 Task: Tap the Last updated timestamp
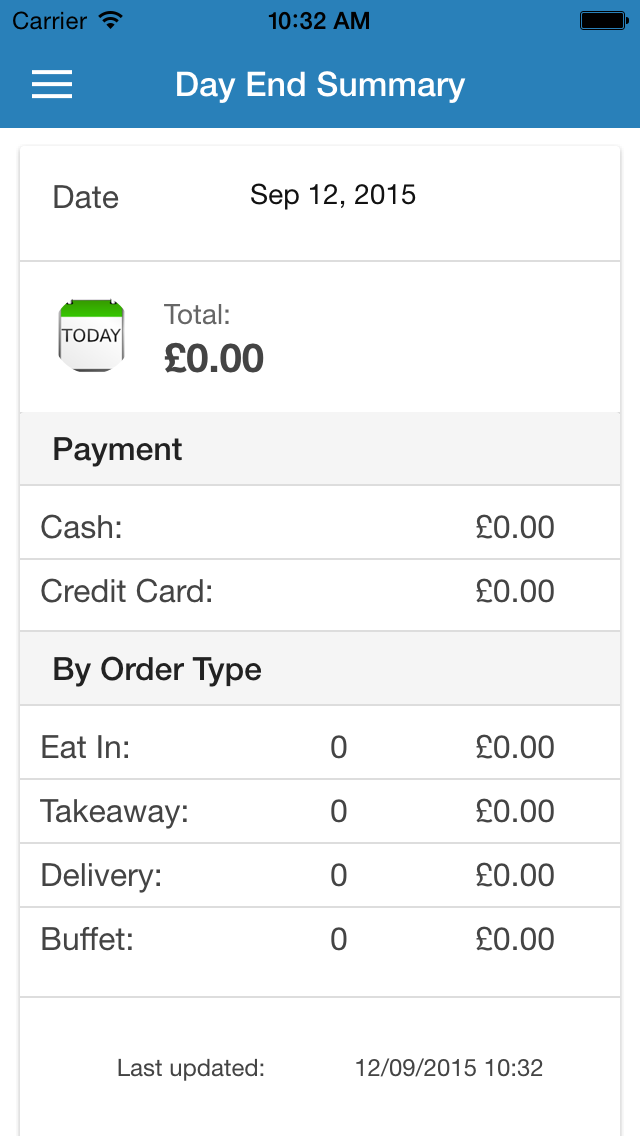coord(448,1068)
